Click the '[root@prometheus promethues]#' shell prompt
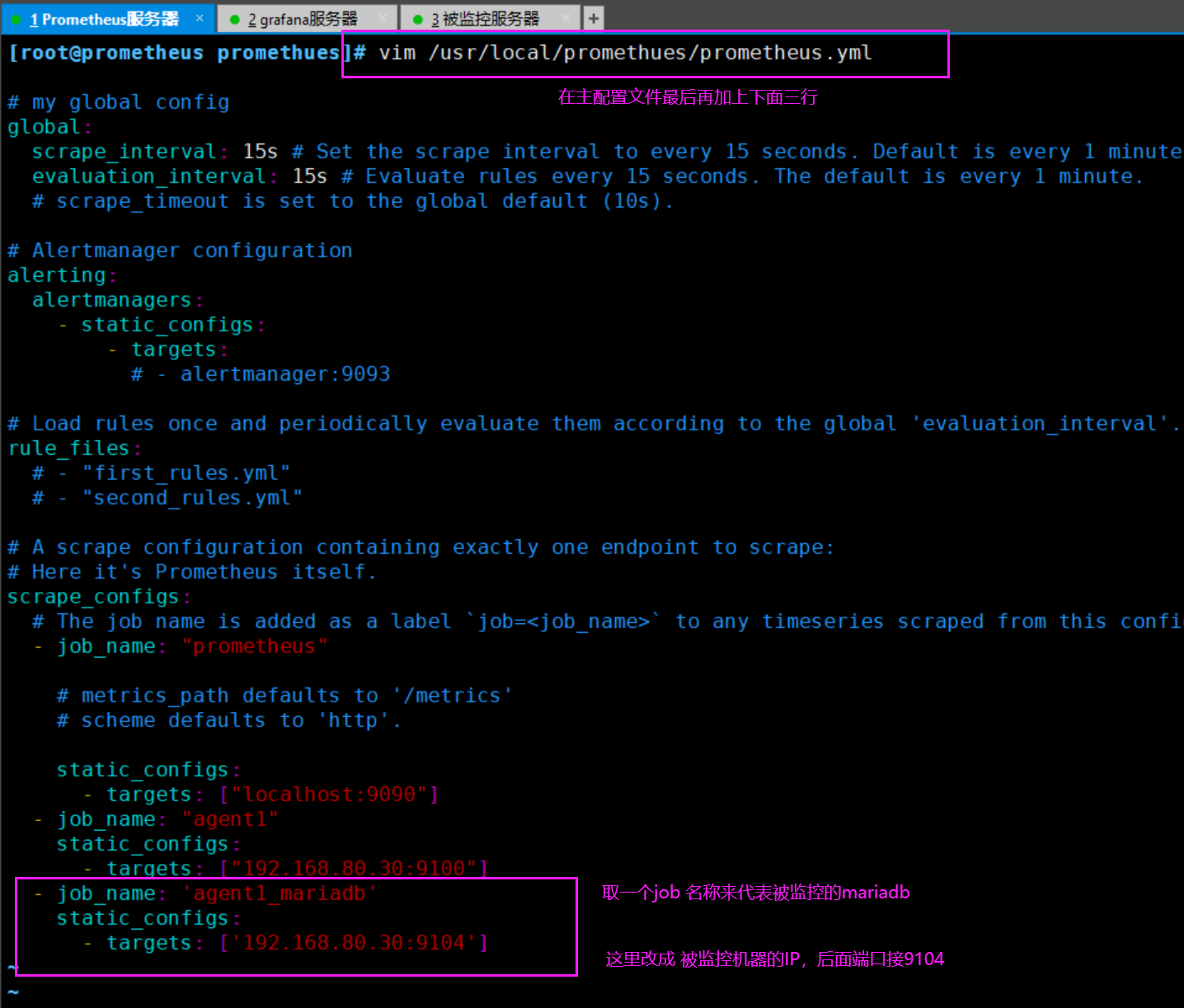1184x1008 pixels. (187, 53)
